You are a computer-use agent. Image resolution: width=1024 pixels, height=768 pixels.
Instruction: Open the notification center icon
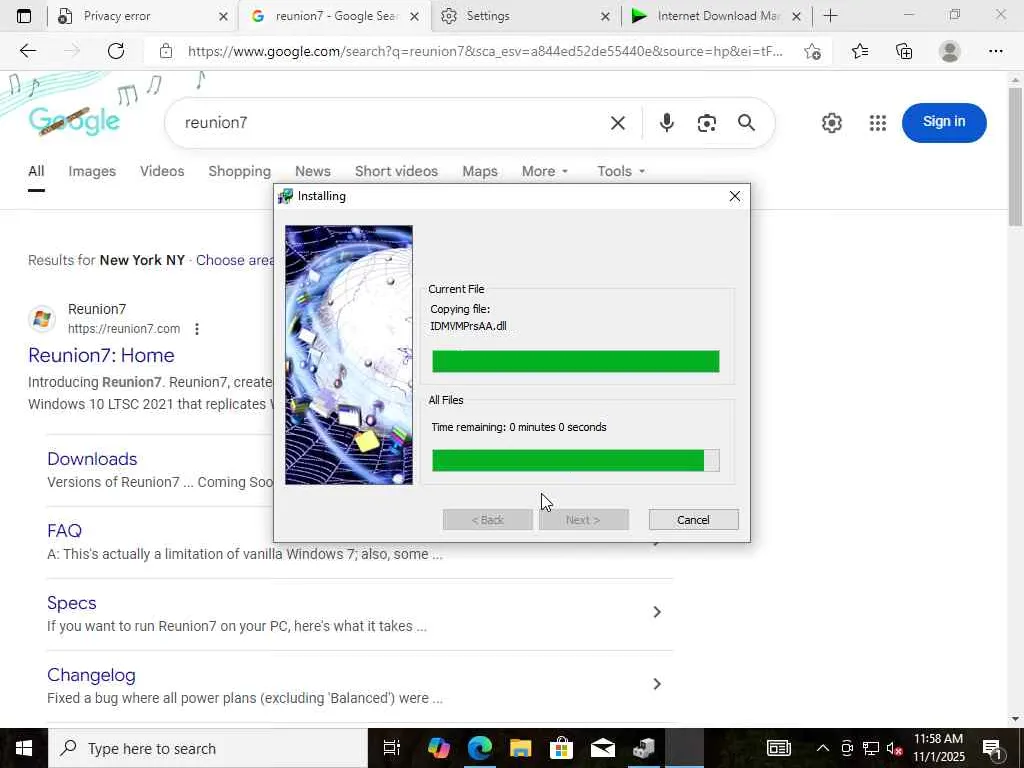pos(991,748)
